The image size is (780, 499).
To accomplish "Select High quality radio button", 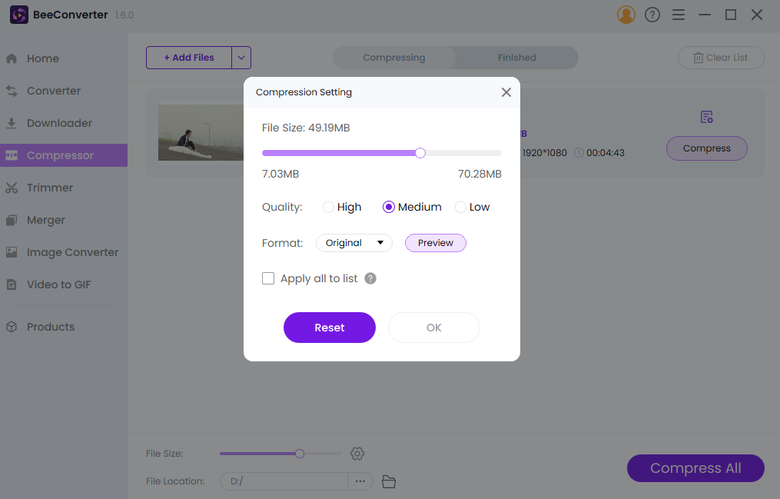I will coord(328,207).
